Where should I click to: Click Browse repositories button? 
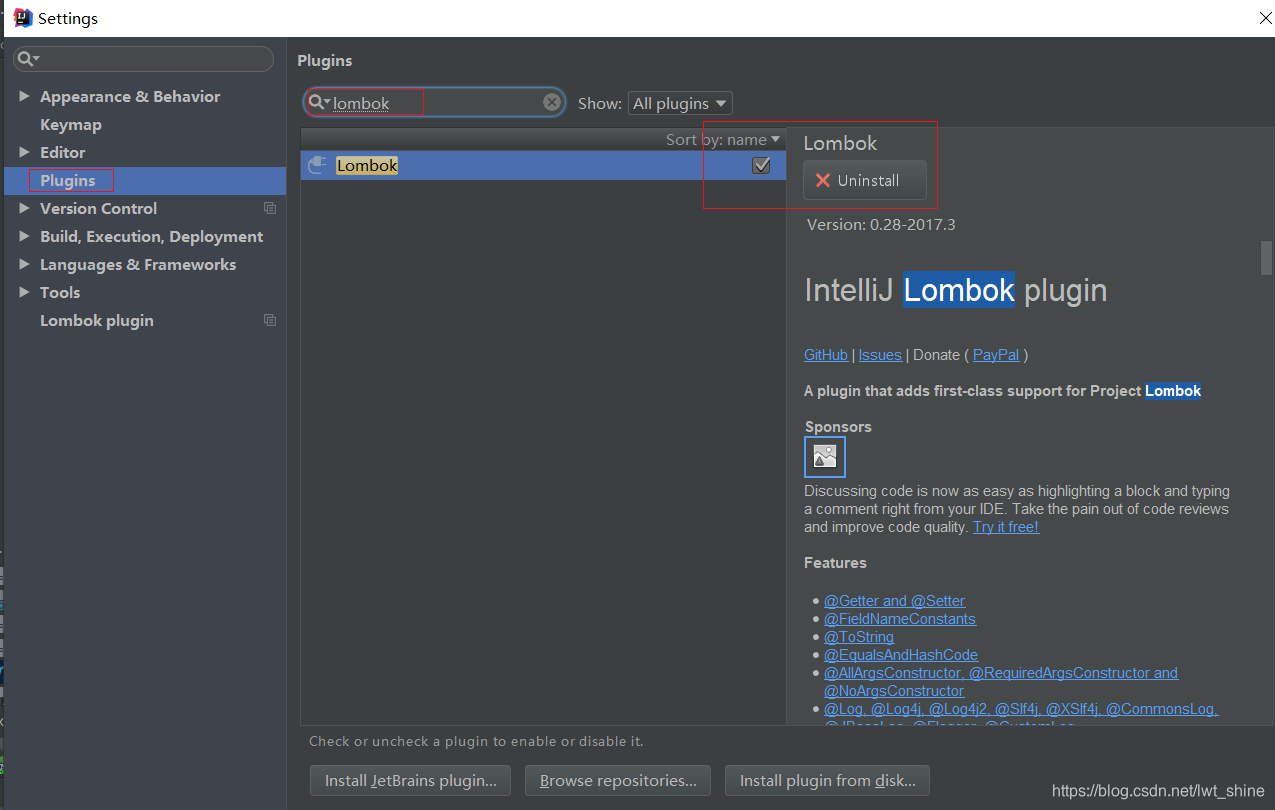click(x=617, y=780)
